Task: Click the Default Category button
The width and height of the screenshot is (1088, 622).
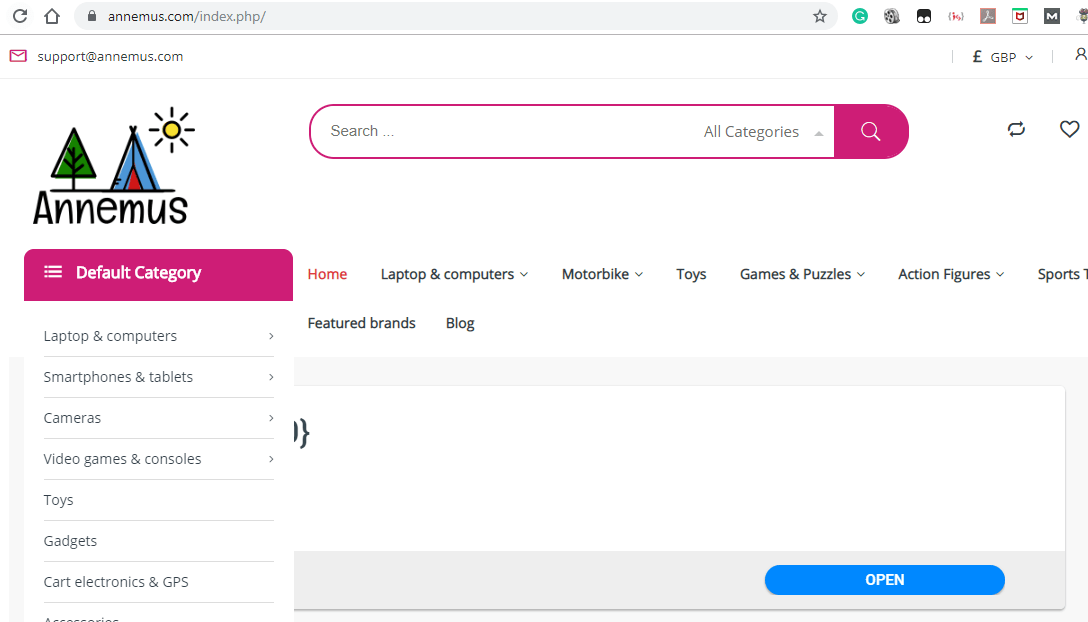Action: click(x=158, y=275)
